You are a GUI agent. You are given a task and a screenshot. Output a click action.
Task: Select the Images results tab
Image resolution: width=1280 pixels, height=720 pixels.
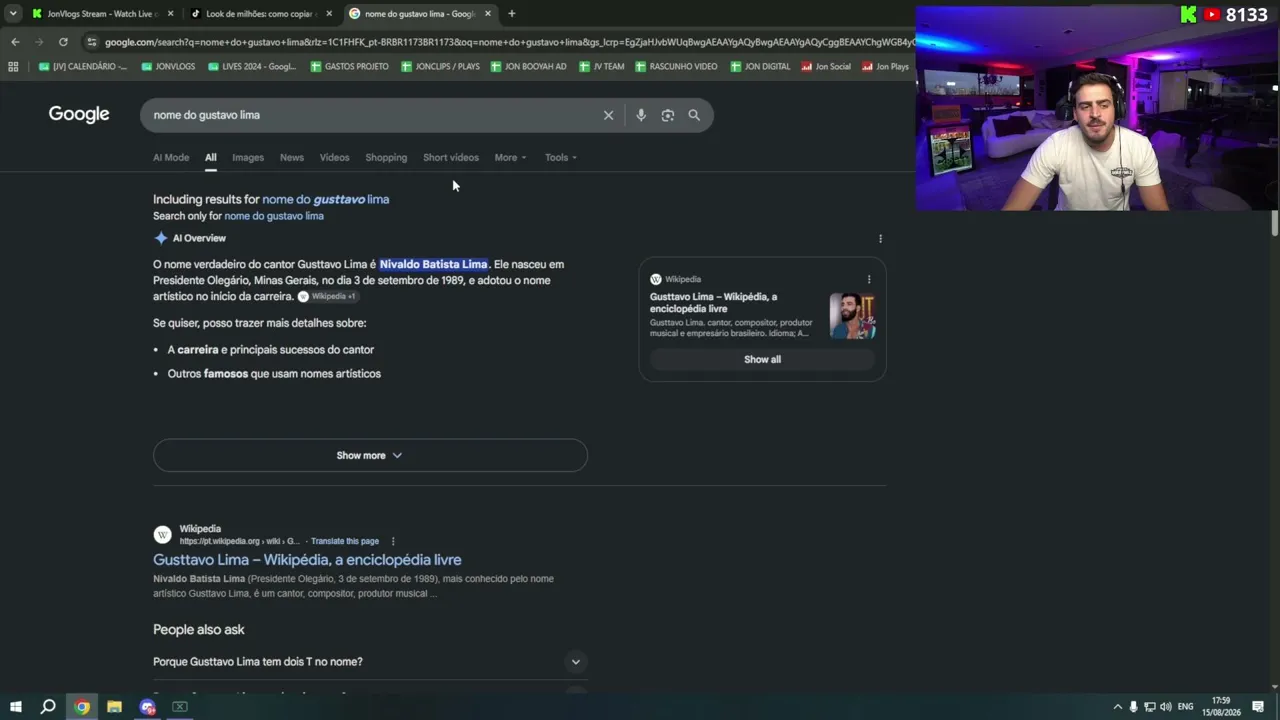(248, 157)
